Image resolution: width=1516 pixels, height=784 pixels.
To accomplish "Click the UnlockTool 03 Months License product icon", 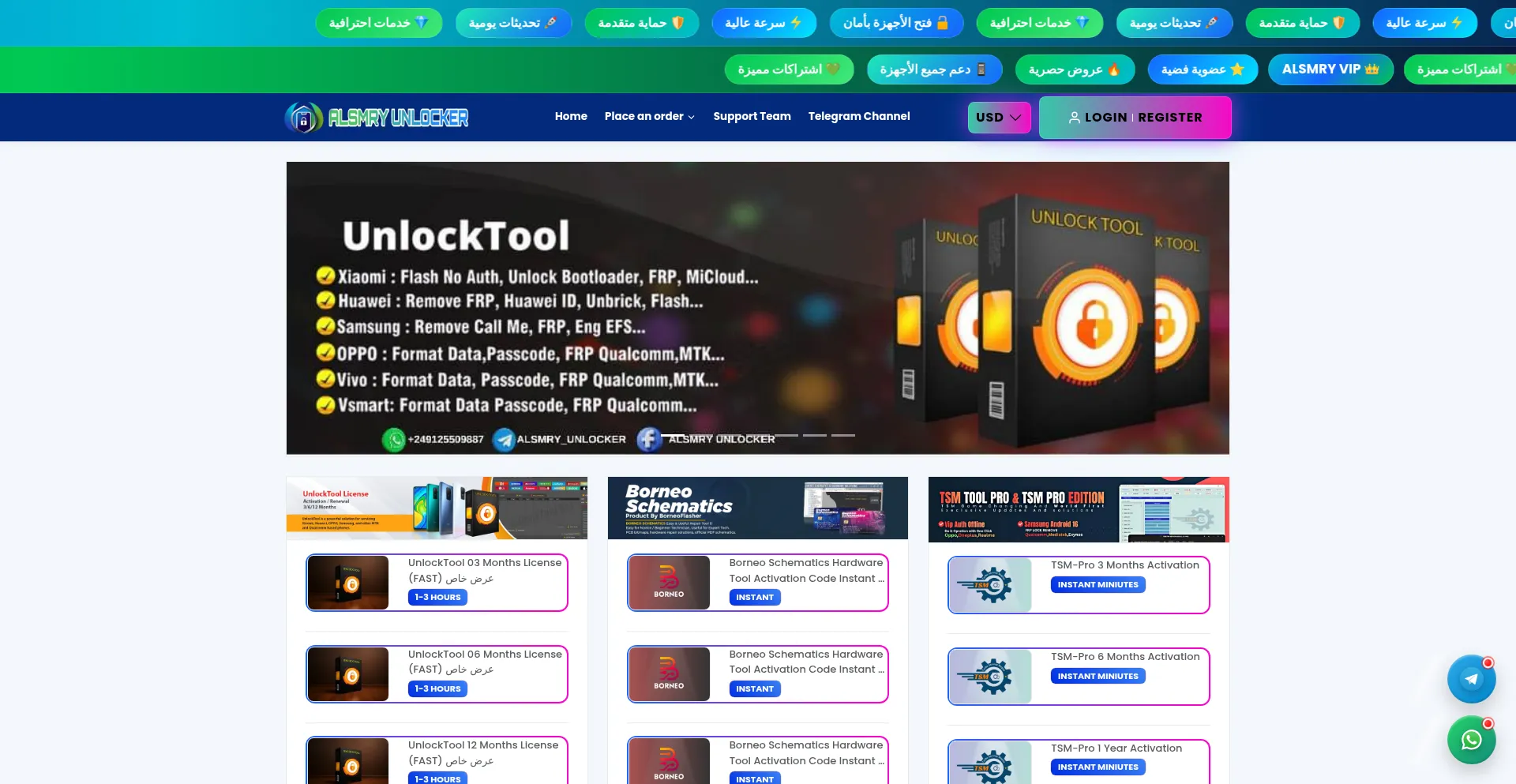I will (348, 583).
